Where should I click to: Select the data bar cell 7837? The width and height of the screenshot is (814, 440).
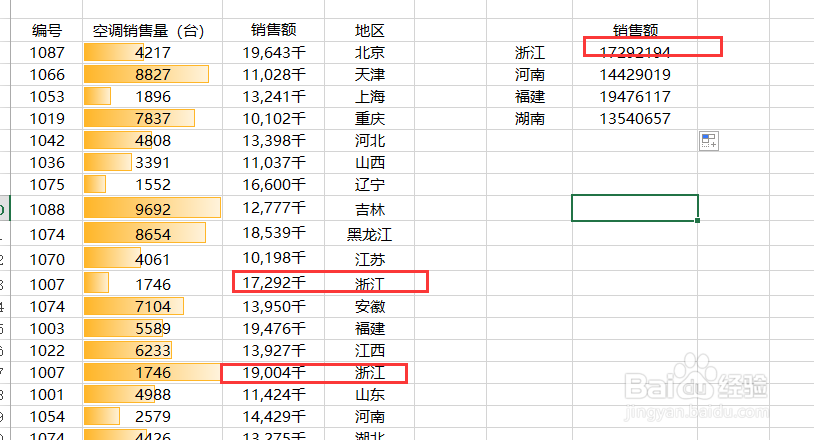[x=152, y=119]
